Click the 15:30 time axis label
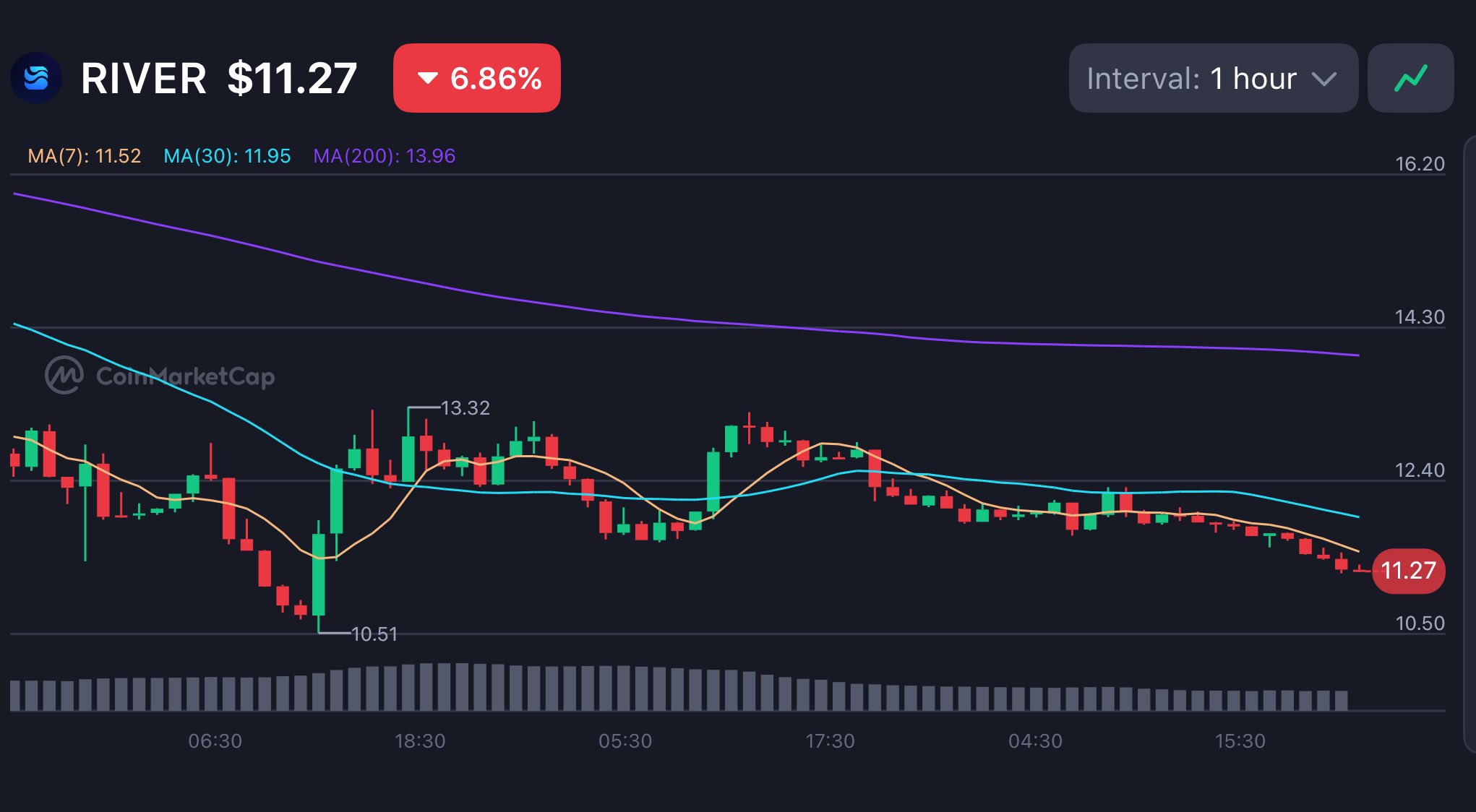The image size is (1476, 812). coord(1240,741)
